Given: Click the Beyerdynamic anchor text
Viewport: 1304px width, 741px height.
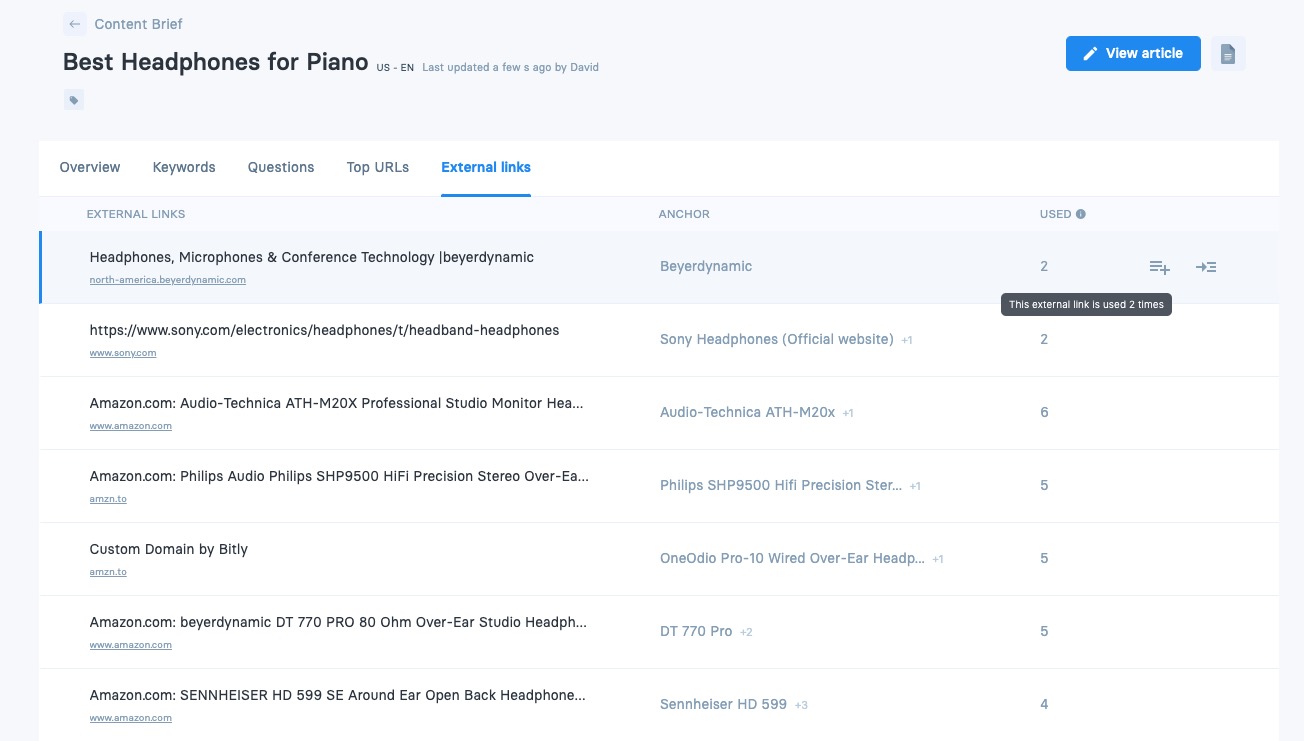Looking at the screenshot, I should pos(706,266).
